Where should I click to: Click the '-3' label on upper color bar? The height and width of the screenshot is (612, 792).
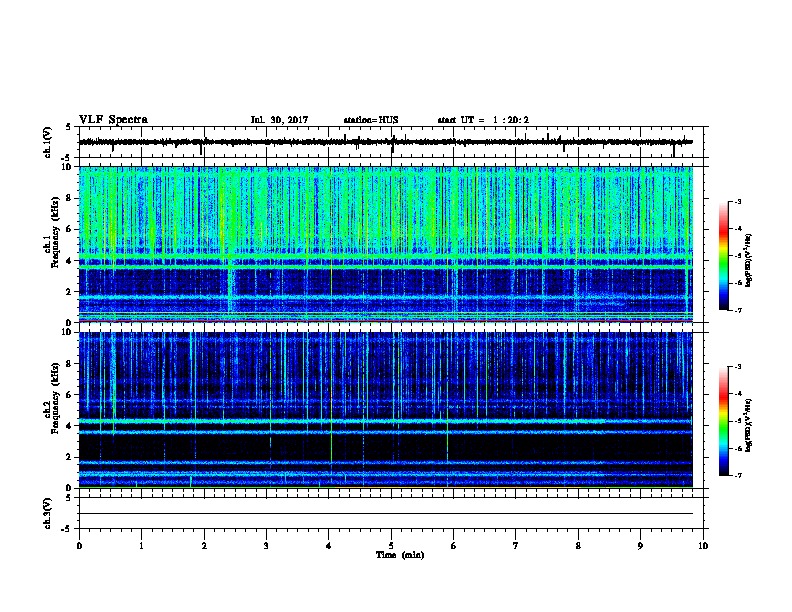click(x=738, y=202)
